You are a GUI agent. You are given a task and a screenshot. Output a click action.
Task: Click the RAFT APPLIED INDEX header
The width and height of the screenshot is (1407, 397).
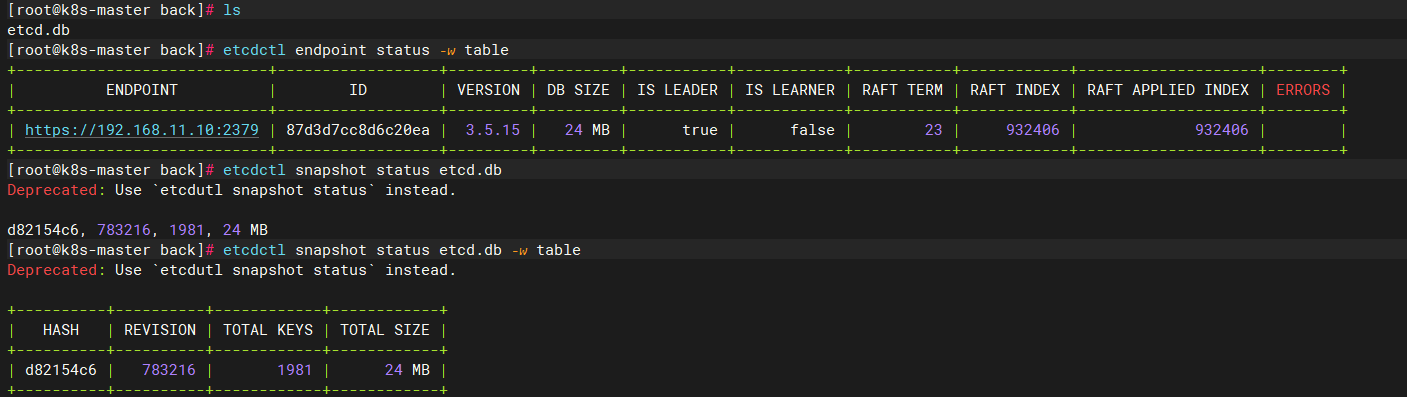pos(1167,90)
